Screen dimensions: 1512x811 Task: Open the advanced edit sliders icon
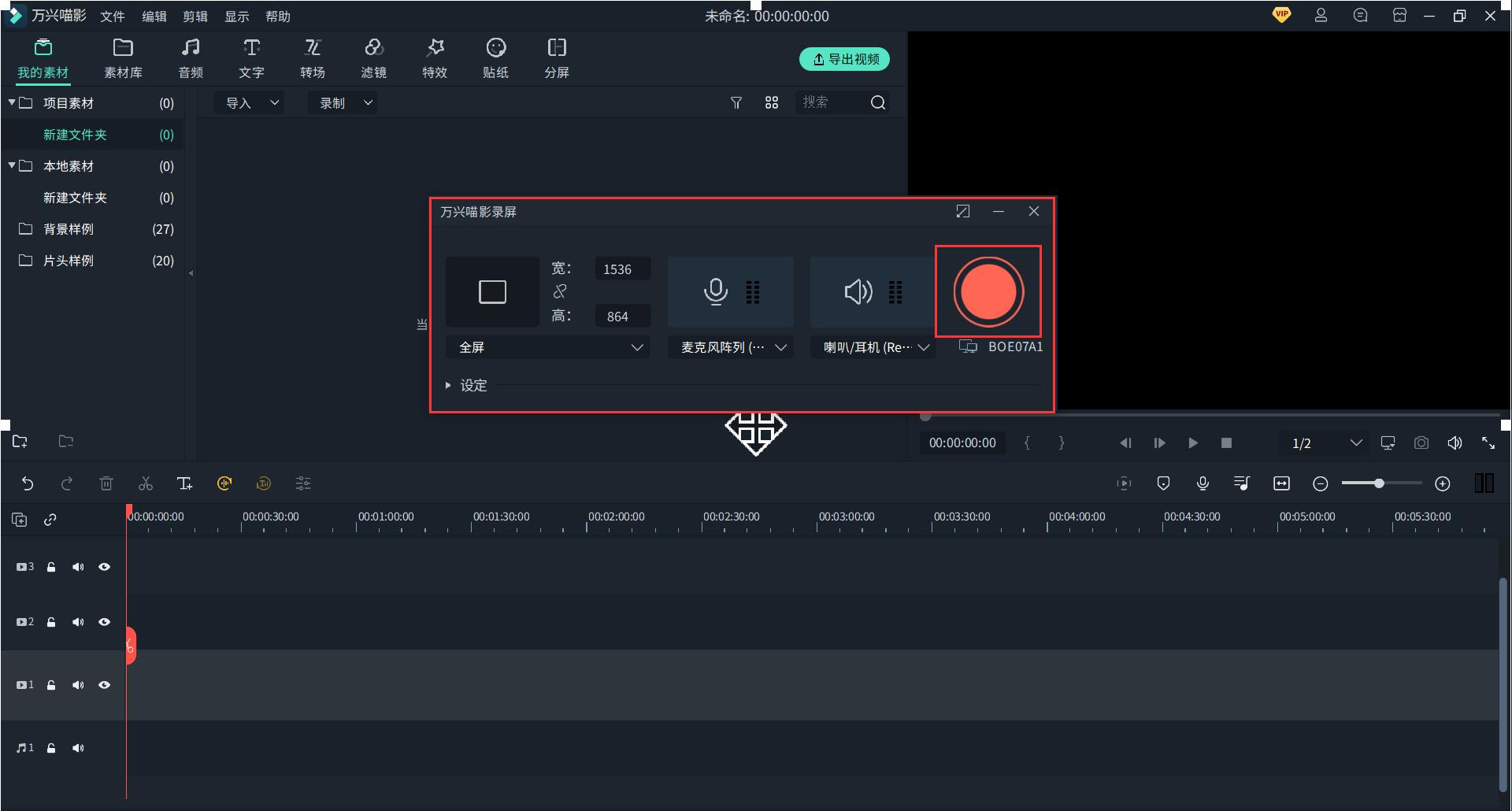tap(303, 483)
